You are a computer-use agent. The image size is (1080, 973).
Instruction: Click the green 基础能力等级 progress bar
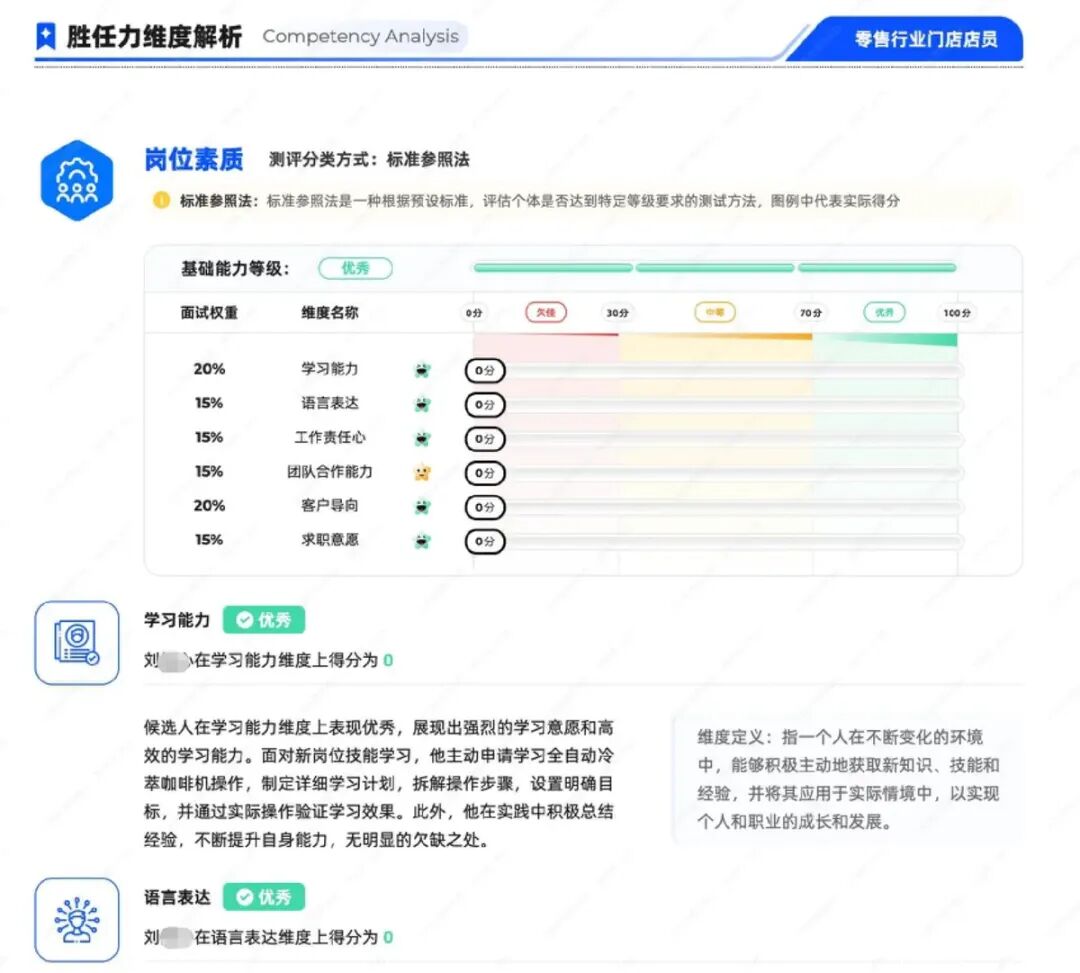[x=714, y=268]
